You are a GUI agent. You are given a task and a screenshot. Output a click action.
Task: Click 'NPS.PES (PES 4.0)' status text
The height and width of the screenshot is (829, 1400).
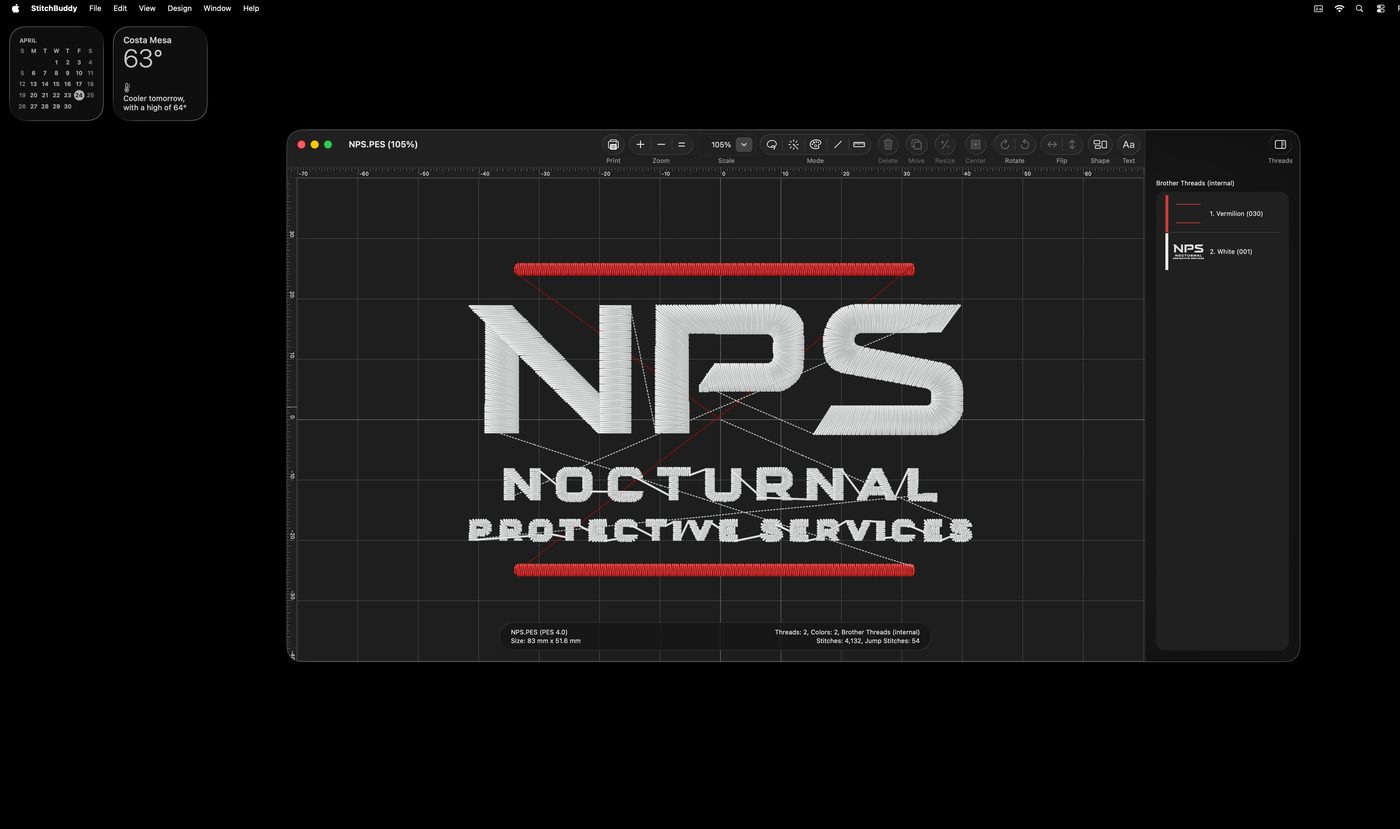coord(539,632)
